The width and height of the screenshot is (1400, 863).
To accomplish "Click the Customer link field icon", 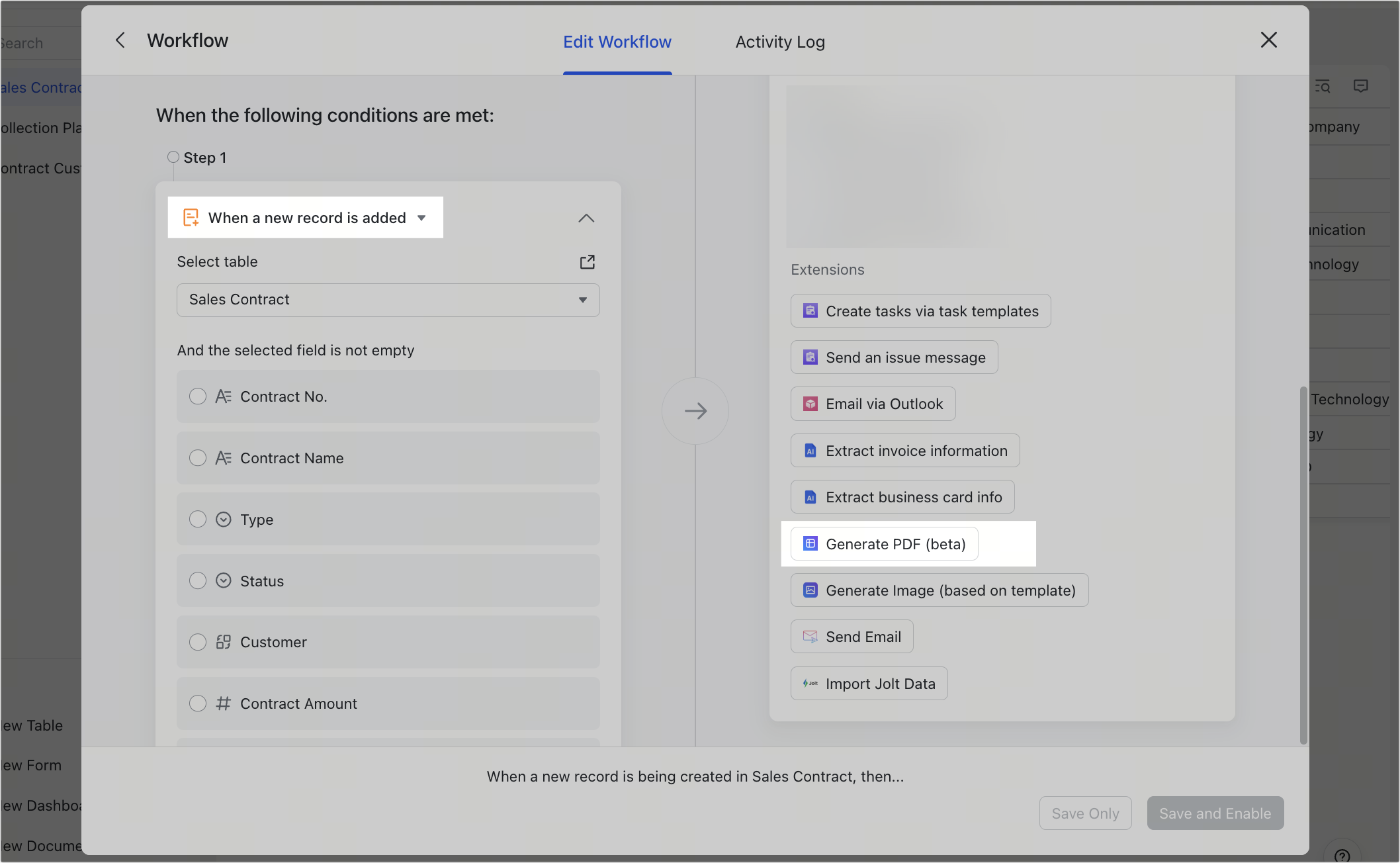I will point(223,642).
